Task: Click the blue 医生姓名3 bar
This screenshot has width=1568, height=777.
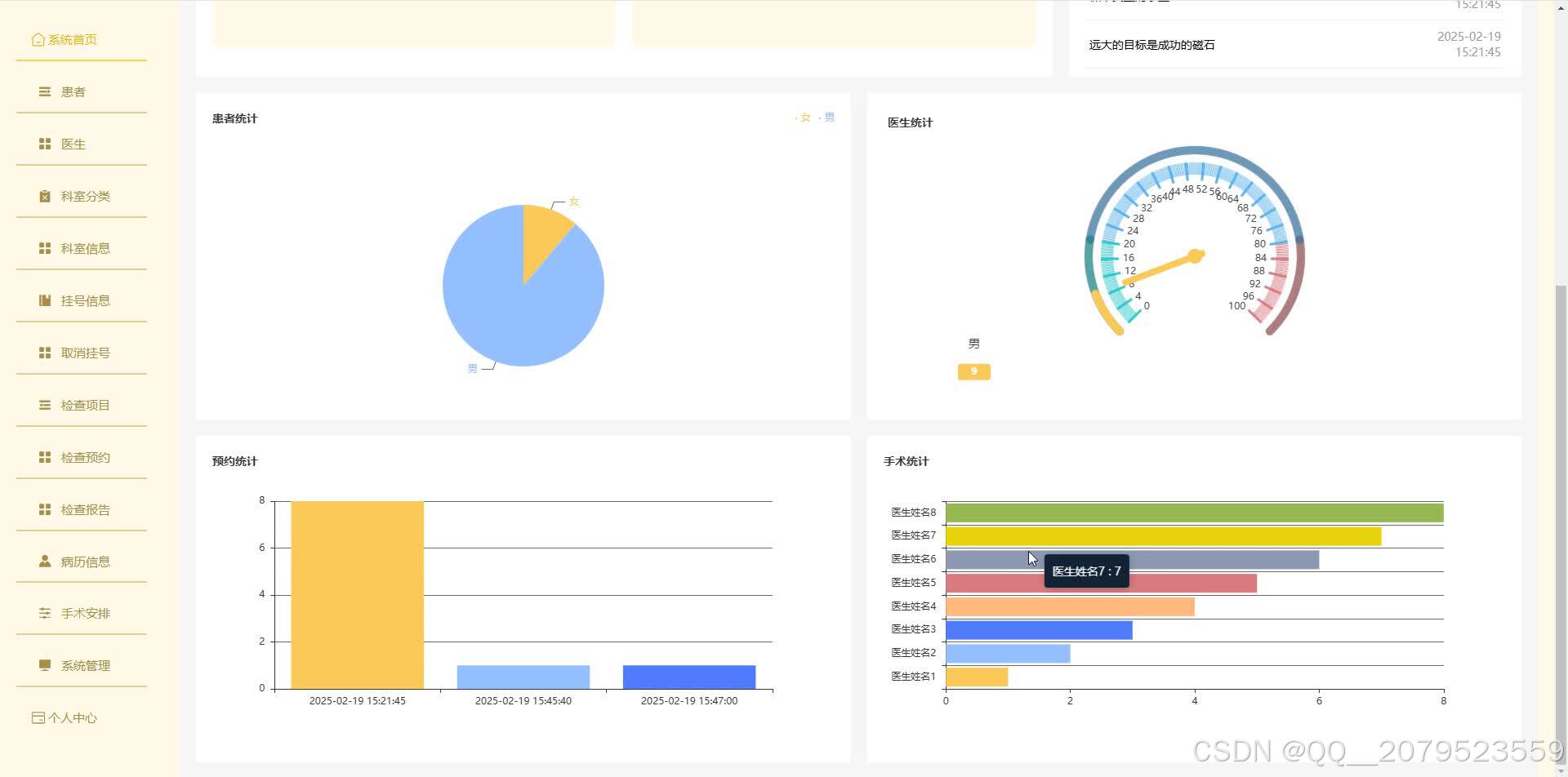Action: click(1039, 630)
